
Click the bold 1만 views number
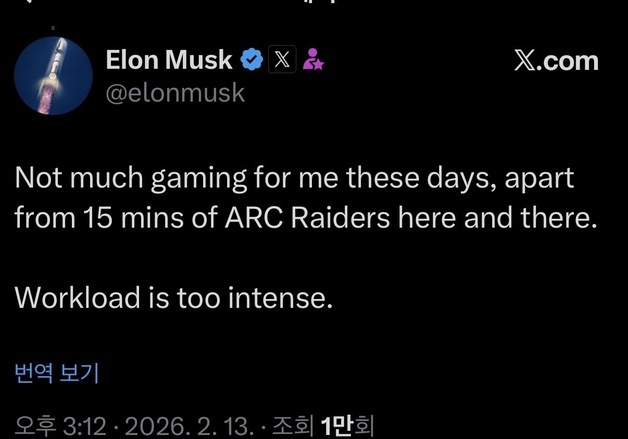pos(338,427)
